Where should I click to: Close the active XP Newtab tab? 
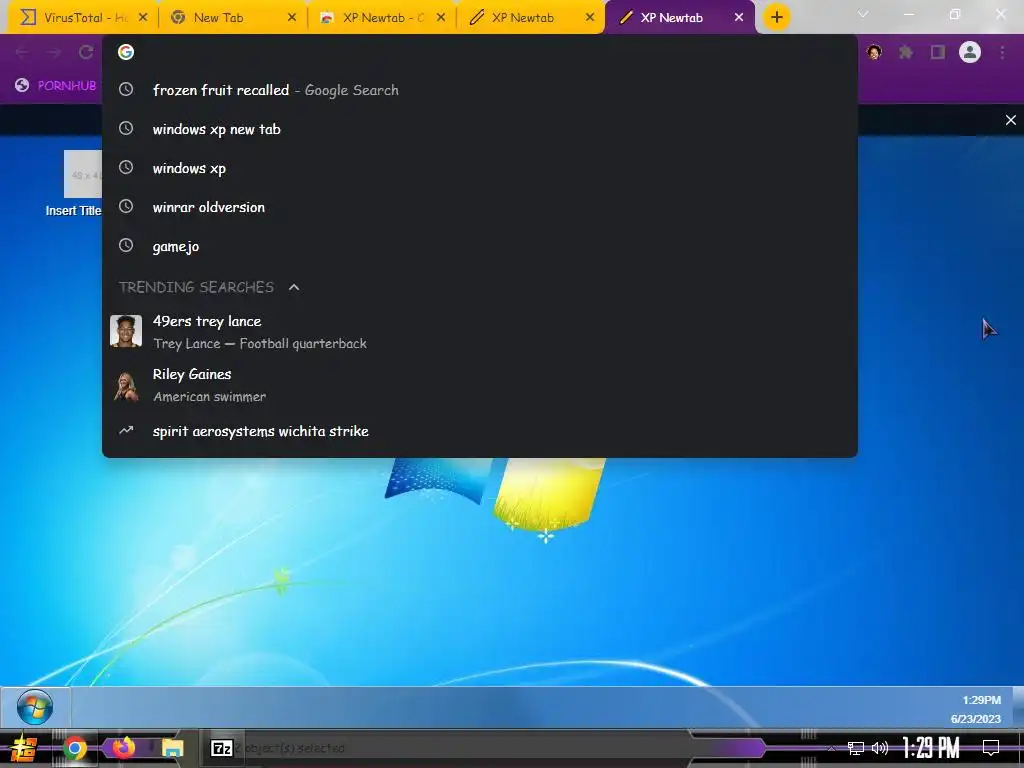[739, 18]
